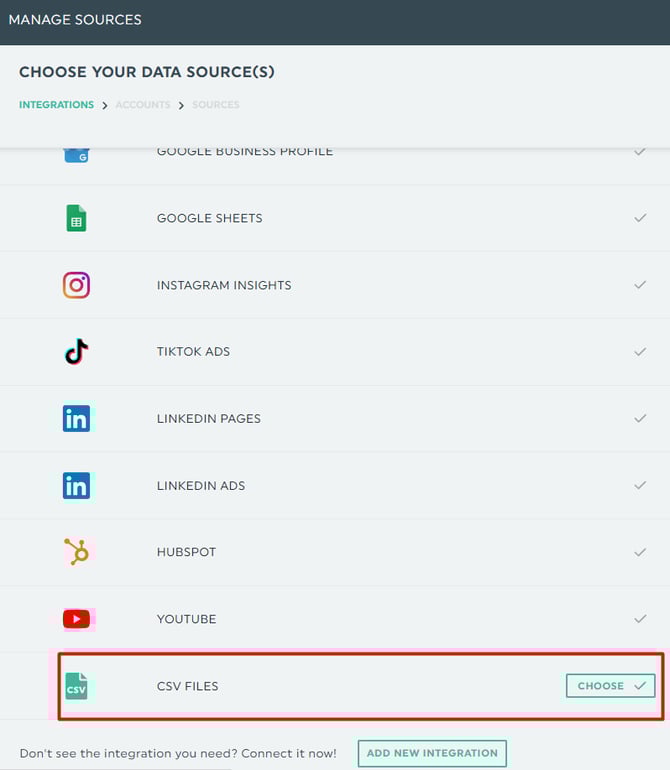Toggle the YouTube selection checkmark
Viewport: 670px width, 770px height.
[640, 619]
